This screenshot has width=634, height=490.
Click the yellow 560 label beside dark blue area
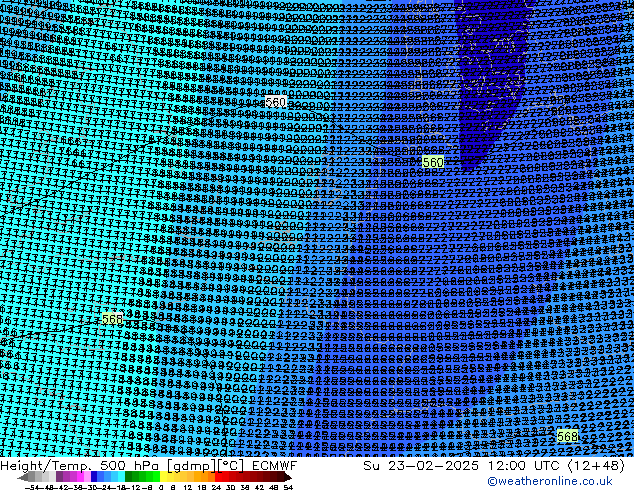pos(433,162)
